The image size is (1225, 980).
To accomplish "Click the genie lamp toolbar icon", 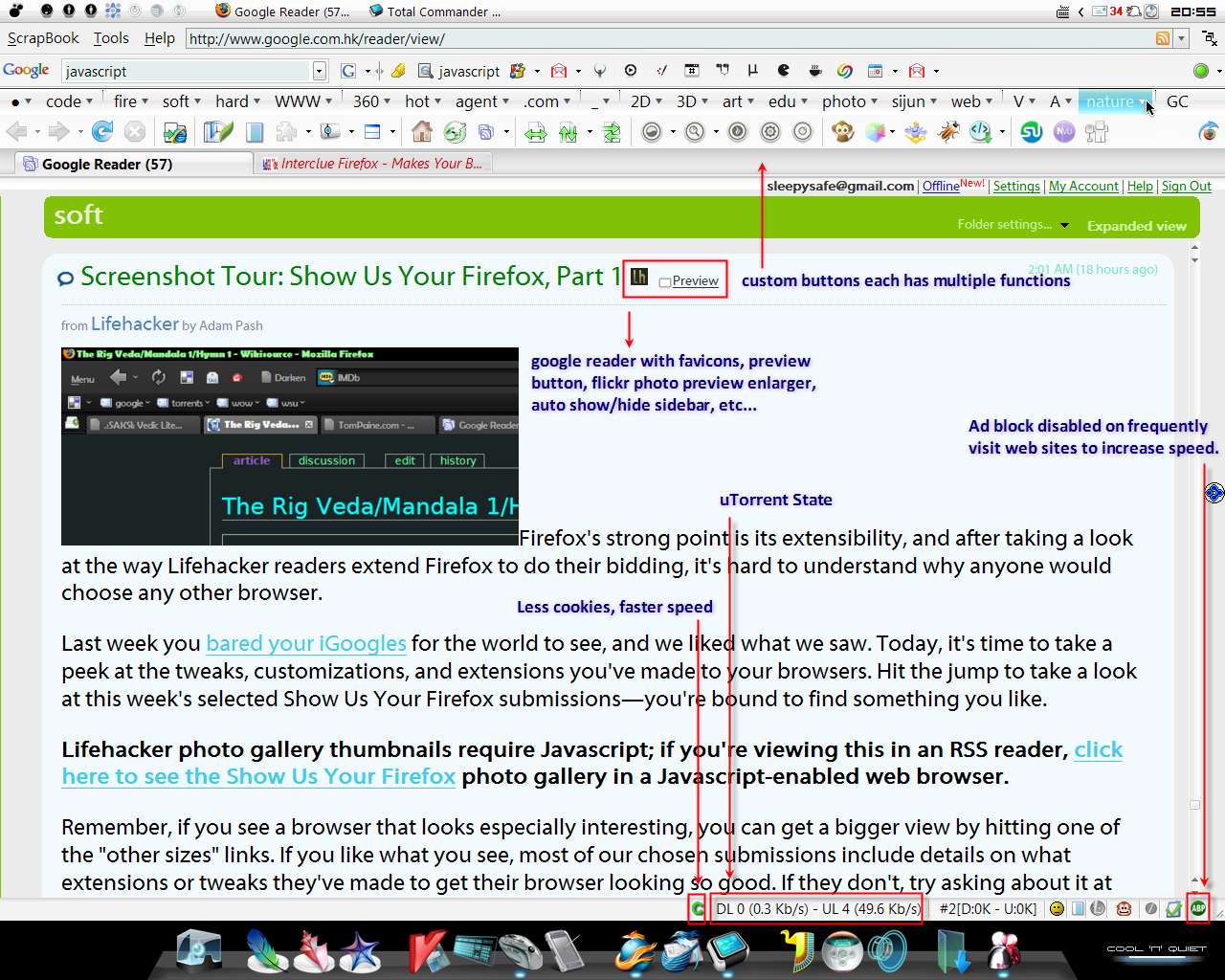I will (x=916, y=132).
